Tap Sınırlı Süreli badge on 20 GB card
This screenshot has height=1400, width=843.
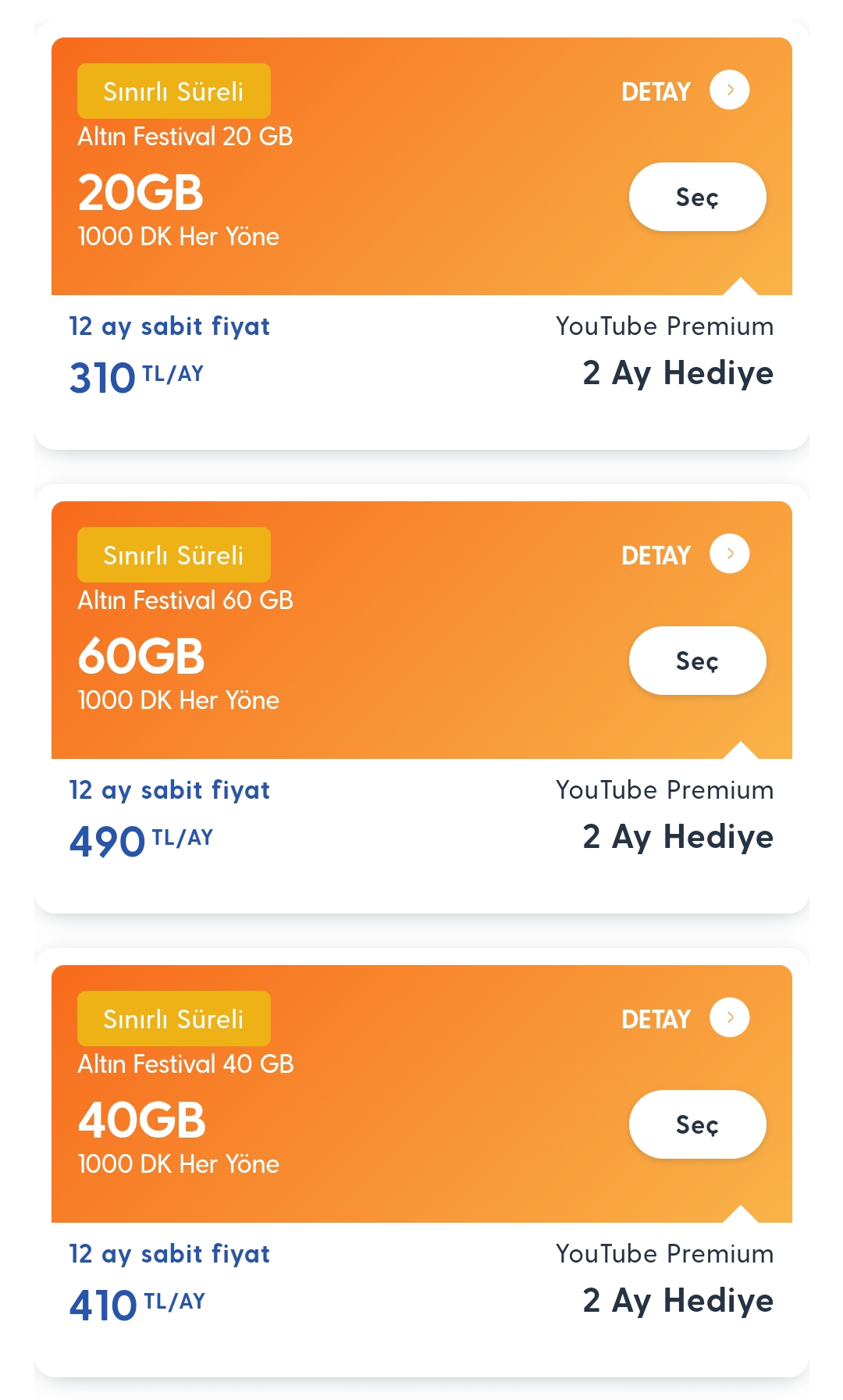click(173, 91)
